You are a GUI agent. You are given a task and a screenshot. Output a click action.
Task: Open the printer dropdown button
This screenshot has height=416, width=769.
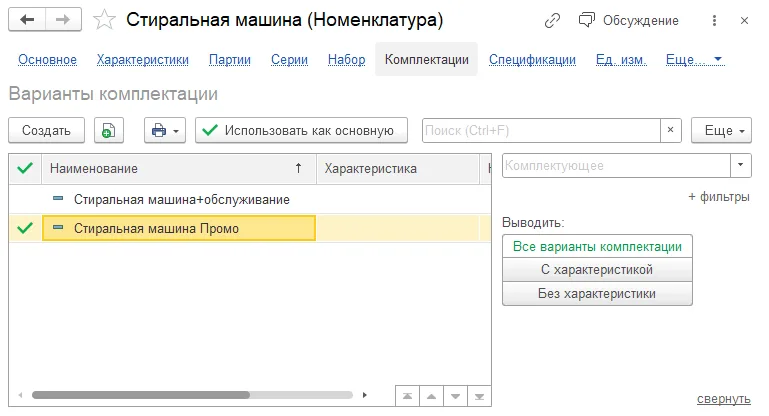click(x=165, y=130)
